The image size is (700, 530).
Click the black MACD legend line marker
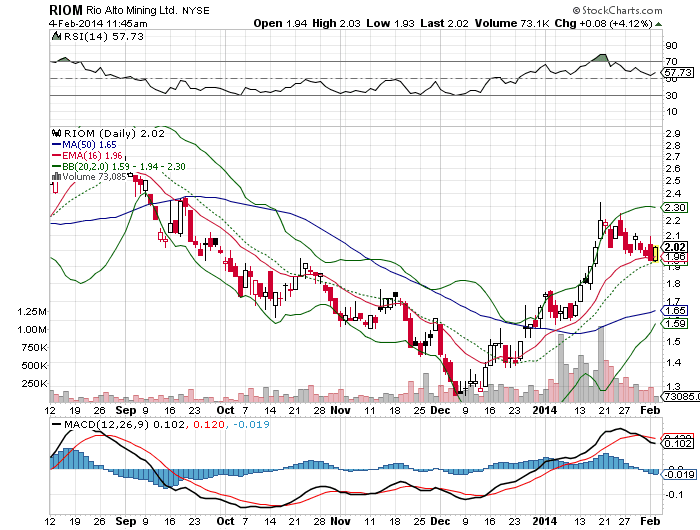point(57,424)
